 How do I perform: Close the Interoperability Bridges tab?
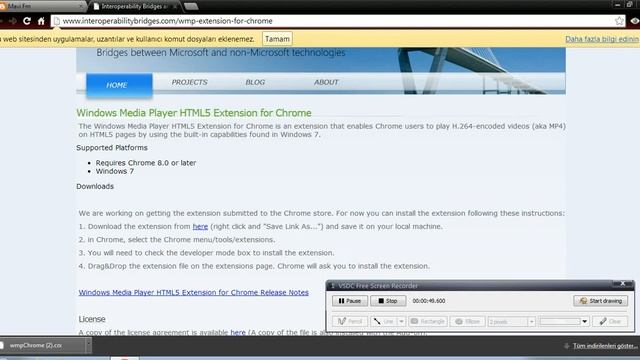(x=175, y=7)
